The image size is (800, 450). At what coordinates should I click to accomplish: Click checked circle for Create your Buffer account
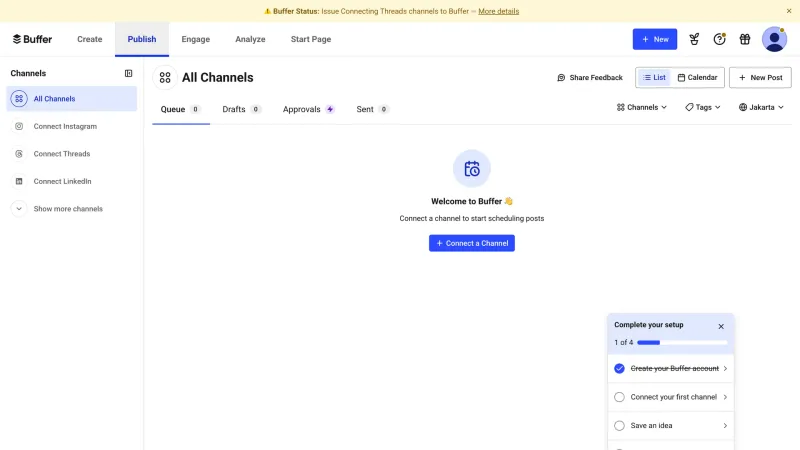point(619,368)
